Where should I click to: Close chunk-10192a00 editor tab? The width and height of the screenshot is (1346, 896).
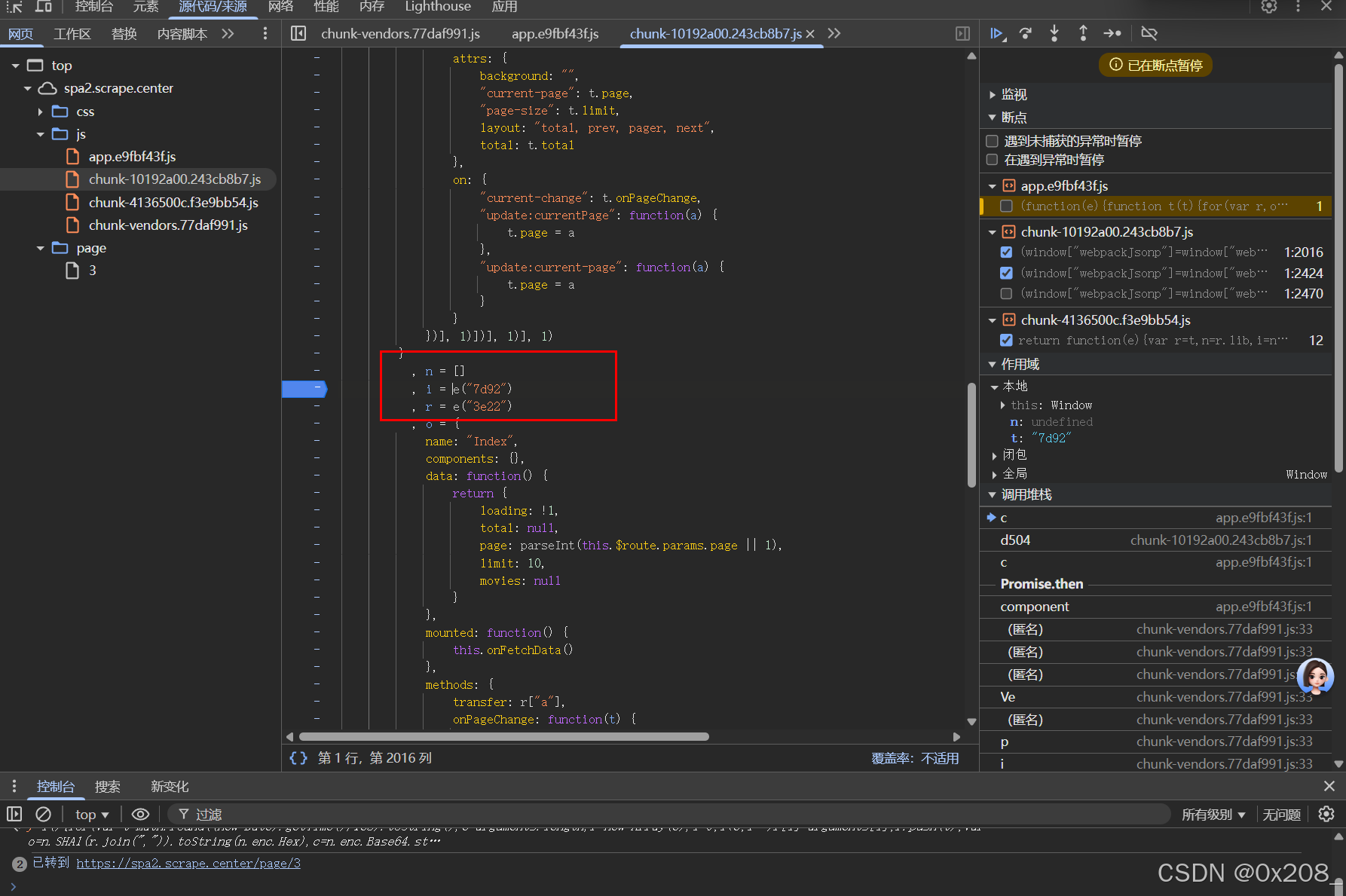pos(810,34)
